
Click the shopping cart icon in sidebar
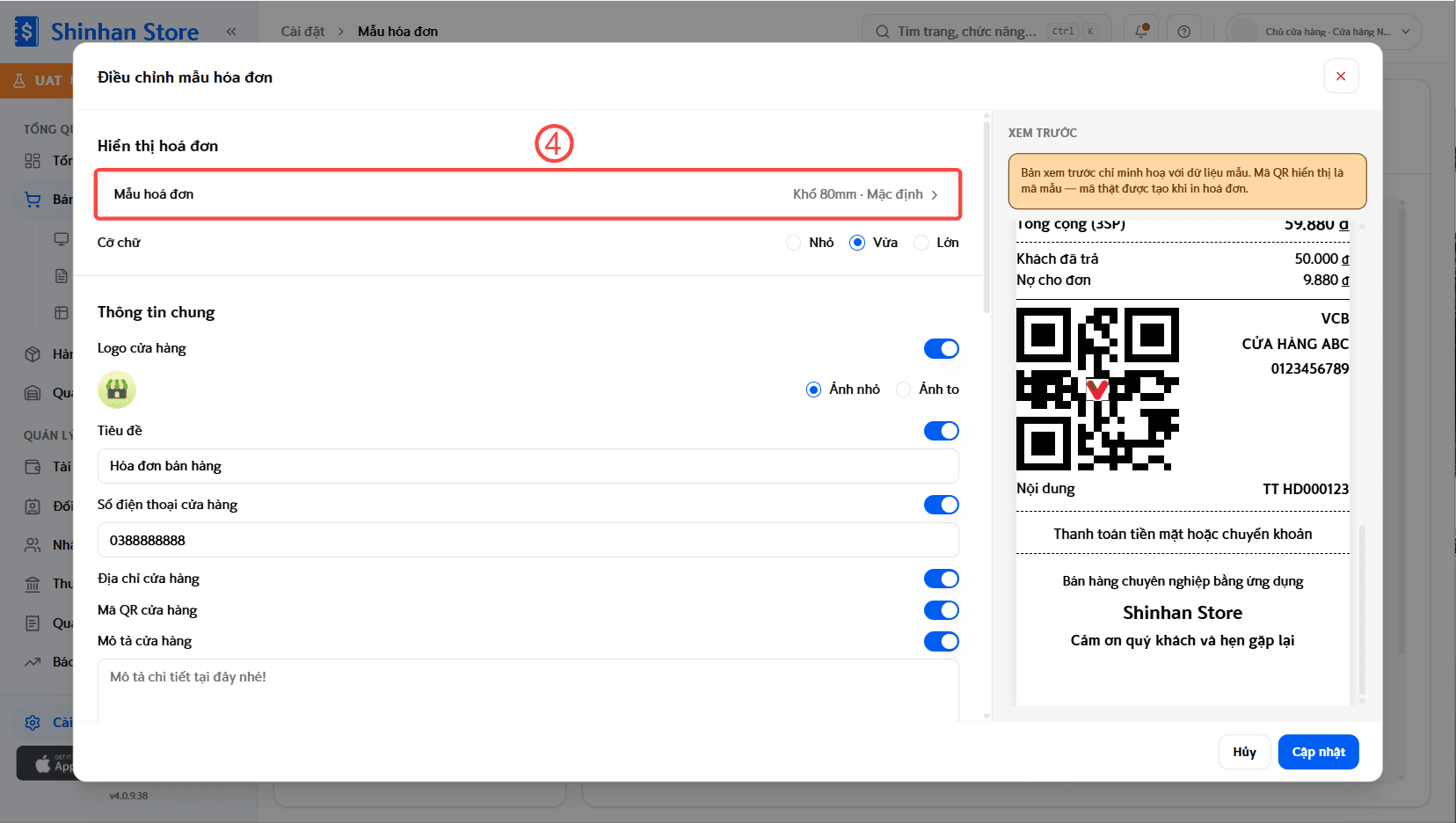[x=33, y=200]
